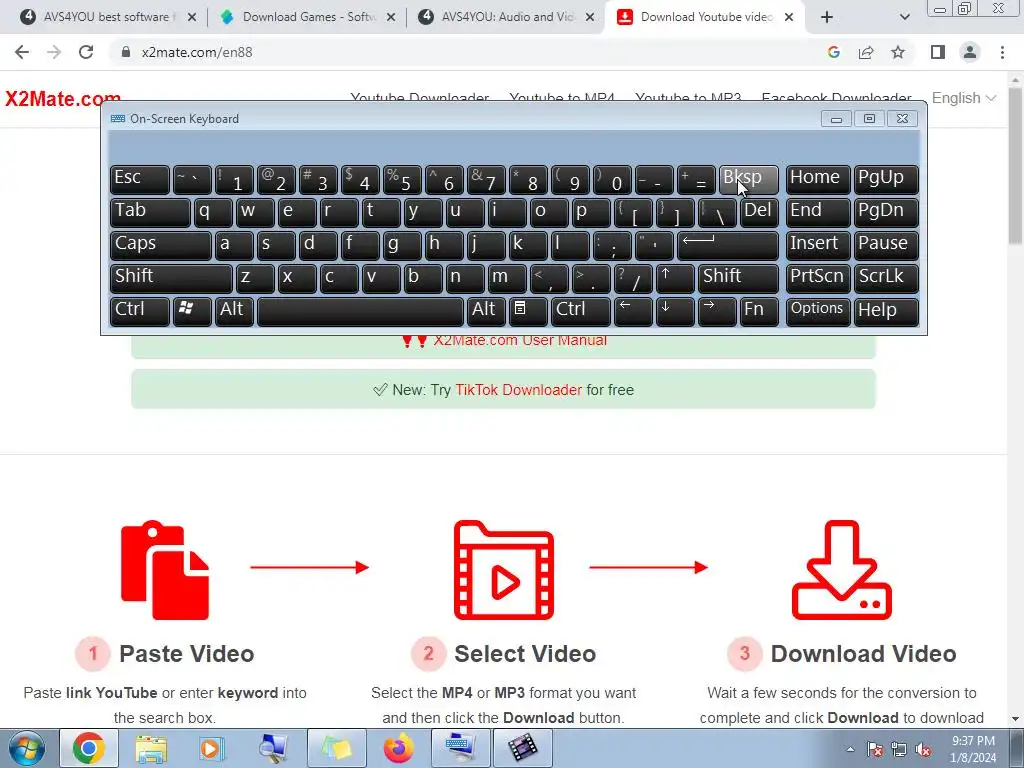Open the tab search chevron in Chrome
1024x768 pixels.
point(904,17)
